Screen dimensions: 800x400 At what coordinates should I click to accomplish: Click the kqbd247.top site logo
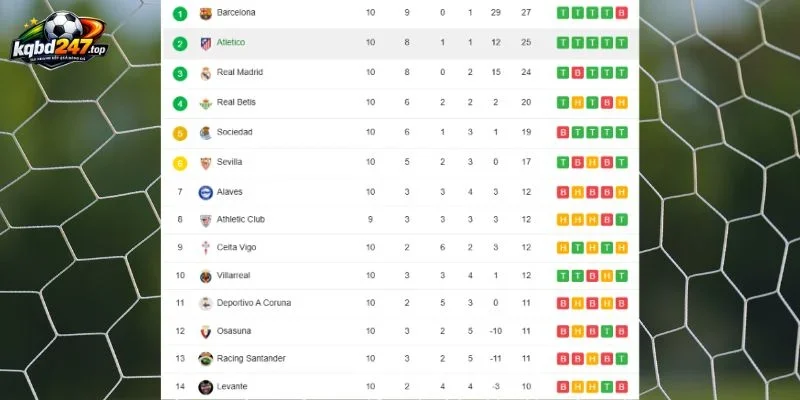point(59,39)
